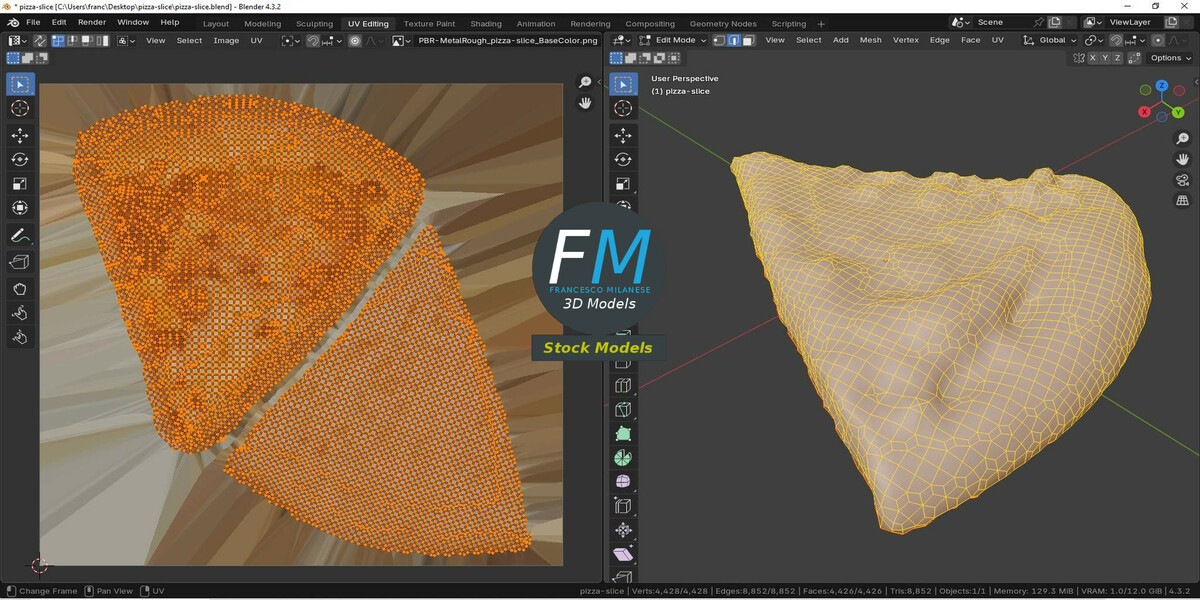The image size is (1200, 600).
Task: Click the zoom magnifier in 3D viewport
Action: point(1182,139)
